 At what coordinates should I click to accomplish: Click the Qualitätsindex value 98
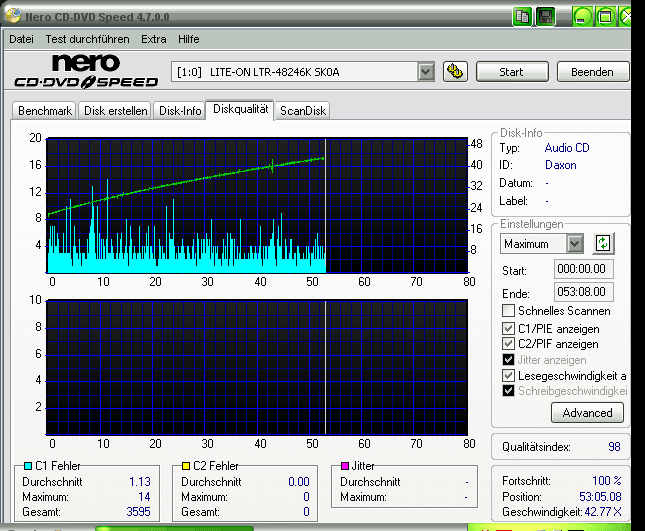tap(614, 447)
